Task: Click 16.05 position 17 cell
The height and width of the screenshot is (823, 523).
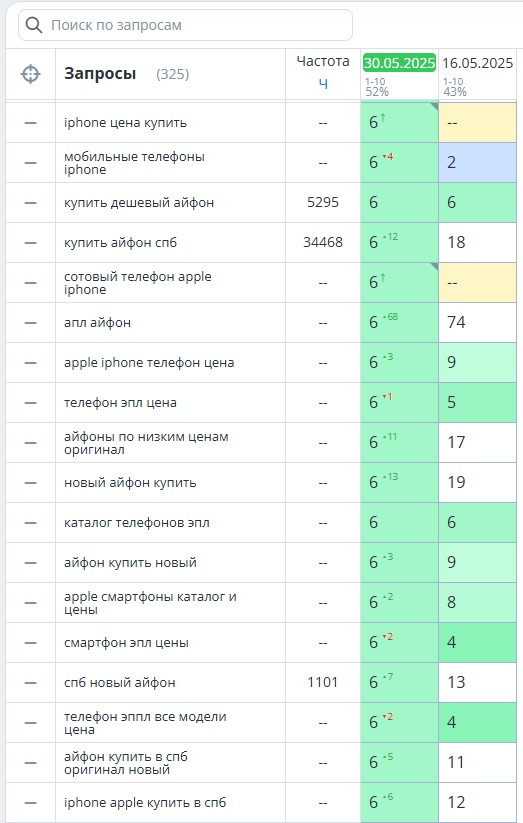Action: coord(477,443)
